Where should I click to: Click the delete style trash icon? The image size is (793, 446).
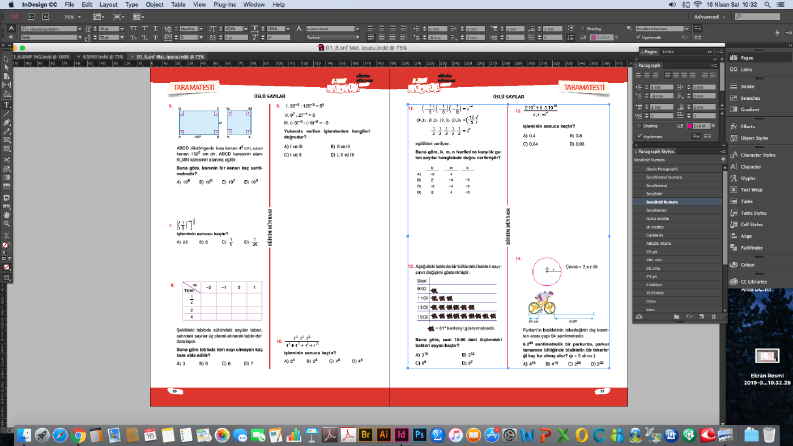point(714,317)
